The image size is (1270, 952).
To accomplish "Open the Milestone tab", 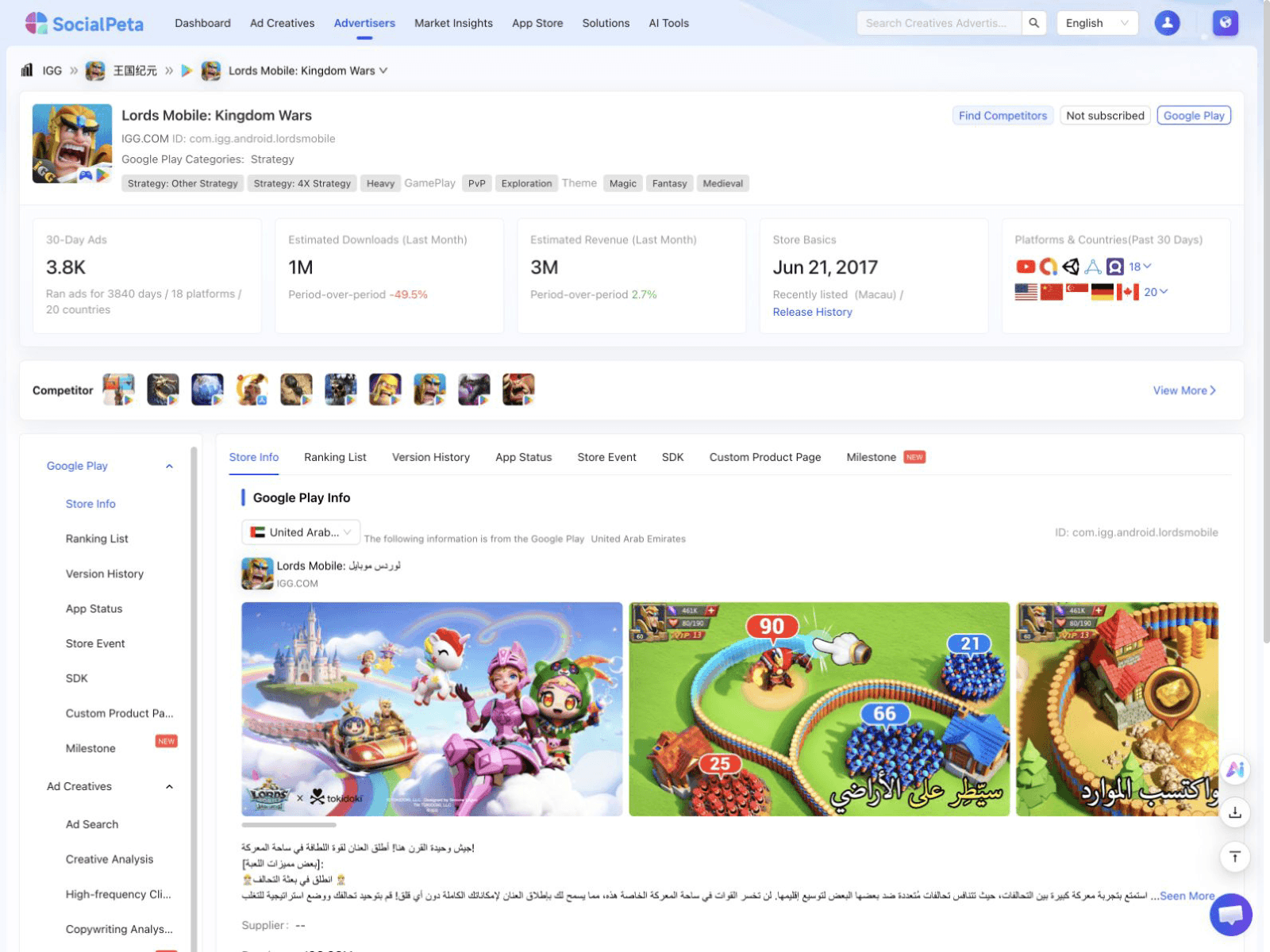I will tap(886, 457).
